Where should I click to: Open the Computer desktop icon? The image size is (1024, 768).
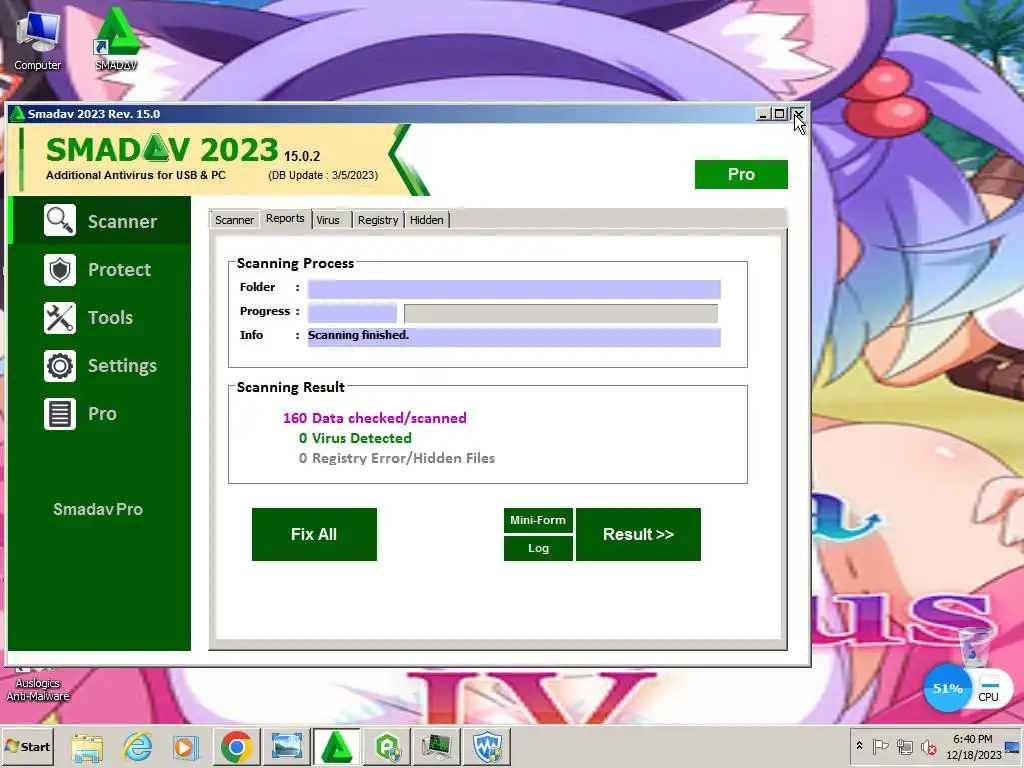click(37, 42)
